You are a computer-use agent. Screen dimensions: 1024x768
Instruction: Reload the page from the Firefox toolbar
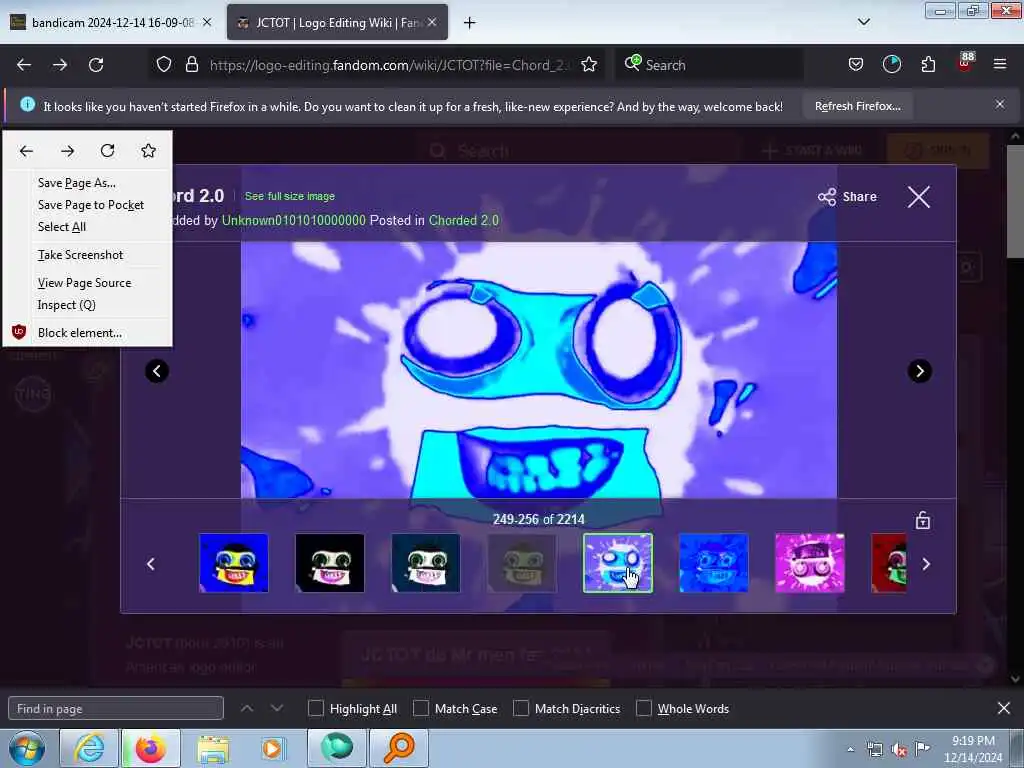click(96, 65)
